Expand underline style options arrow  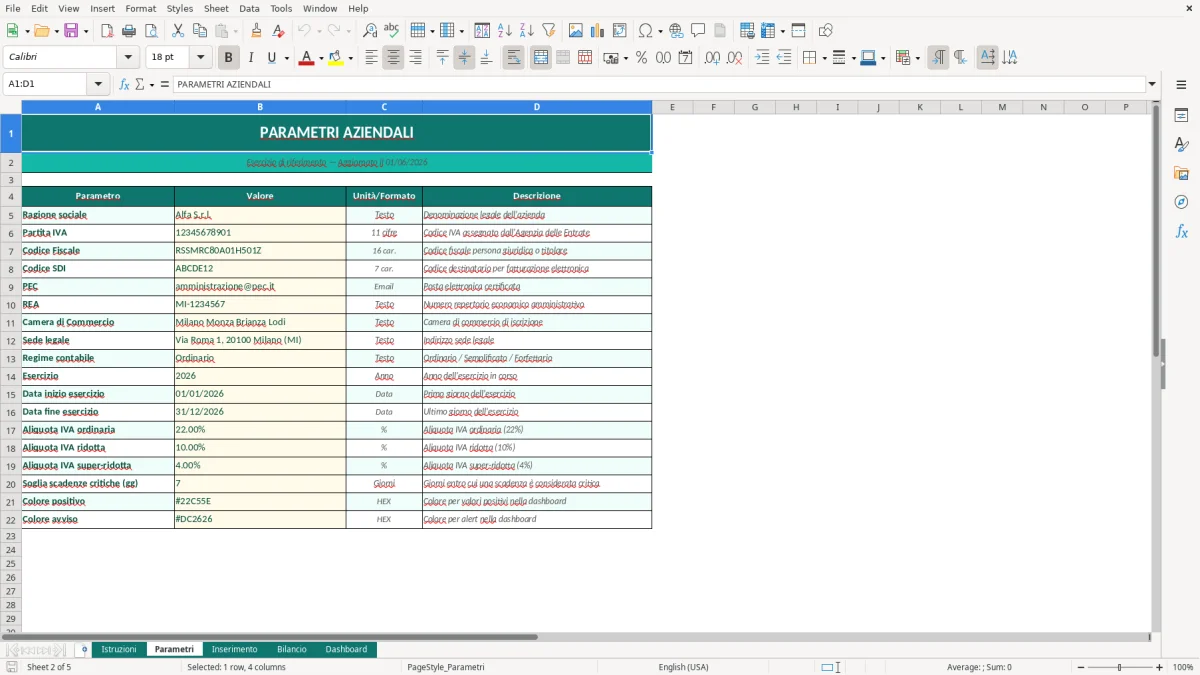[287, 58]
